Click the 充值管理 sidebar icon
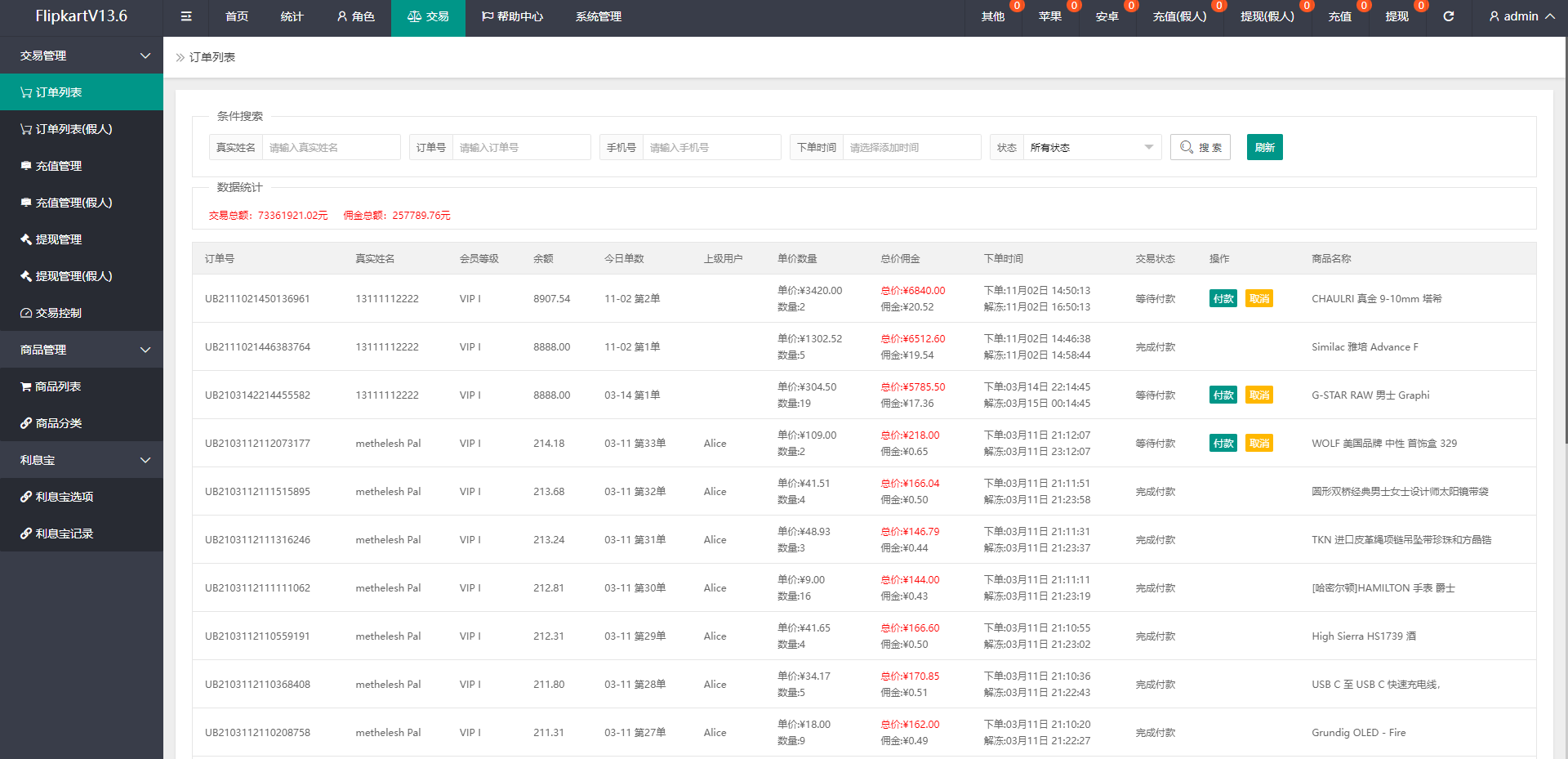The image size is (1568, 759). [x=26, y=166]
